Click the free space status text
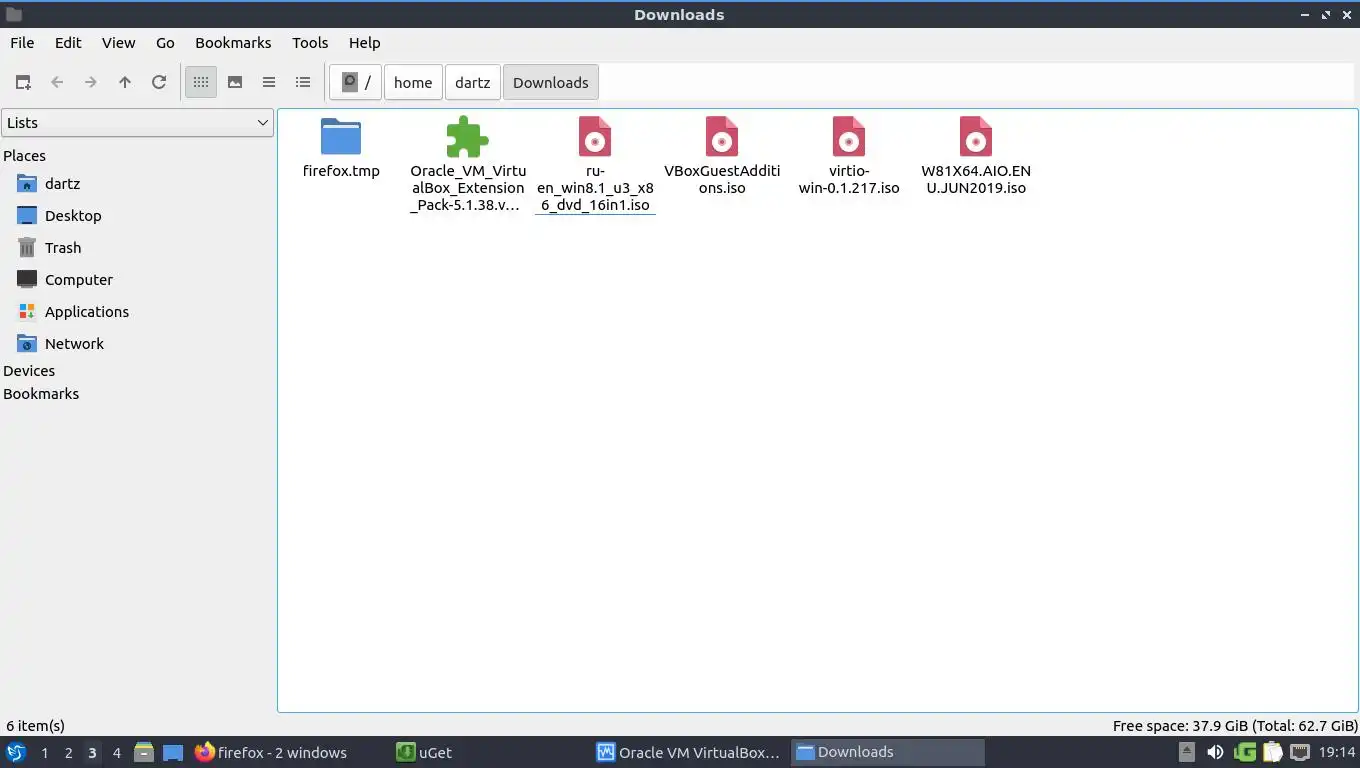1360x768 pixels. click(x=1235, y=726)
